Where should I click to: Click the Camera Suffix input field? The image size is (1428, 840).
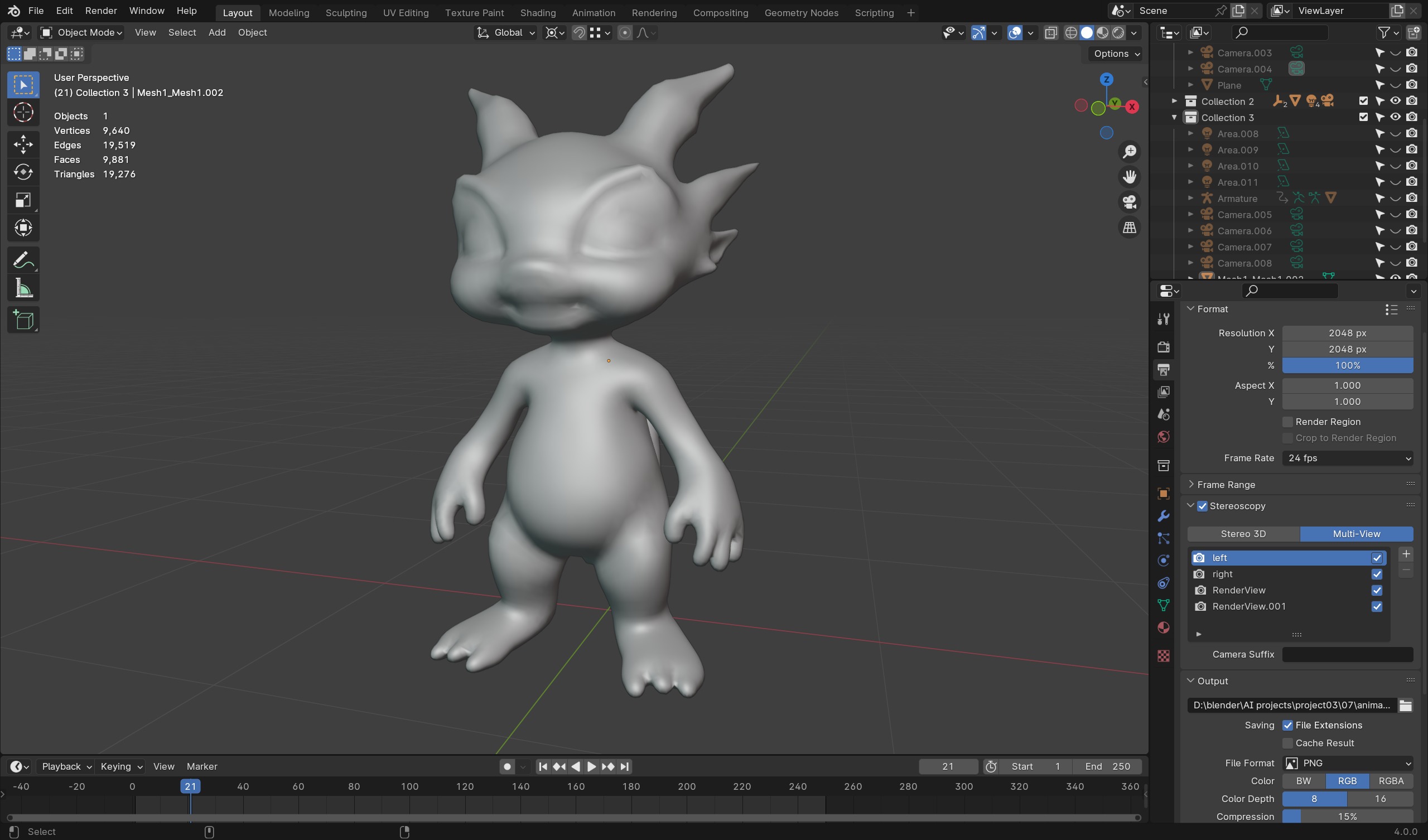coord(1347,654)
